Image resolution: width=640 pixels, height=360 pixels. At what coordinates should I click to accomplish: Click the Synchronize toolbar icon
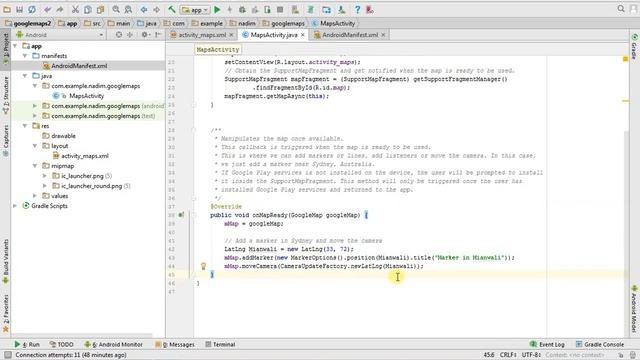(x=32, y=9)
